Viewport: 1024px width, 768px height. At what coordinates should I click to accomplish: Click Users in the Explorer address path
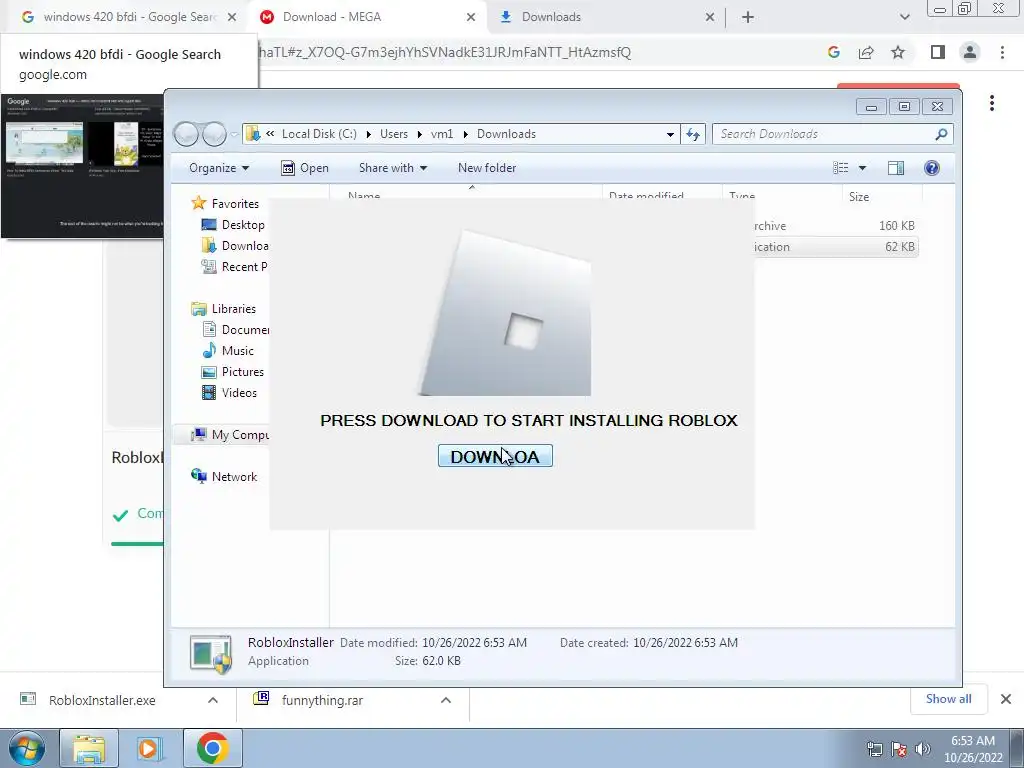(x=394, y=134)
